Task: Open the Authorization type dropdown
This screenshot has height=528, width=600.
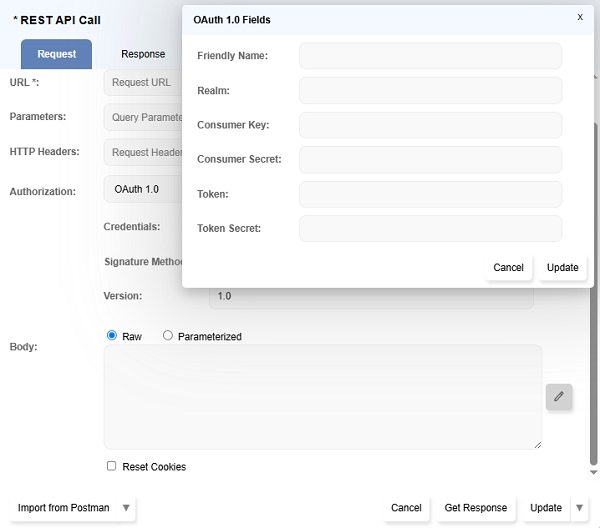Action: (142, 189)
